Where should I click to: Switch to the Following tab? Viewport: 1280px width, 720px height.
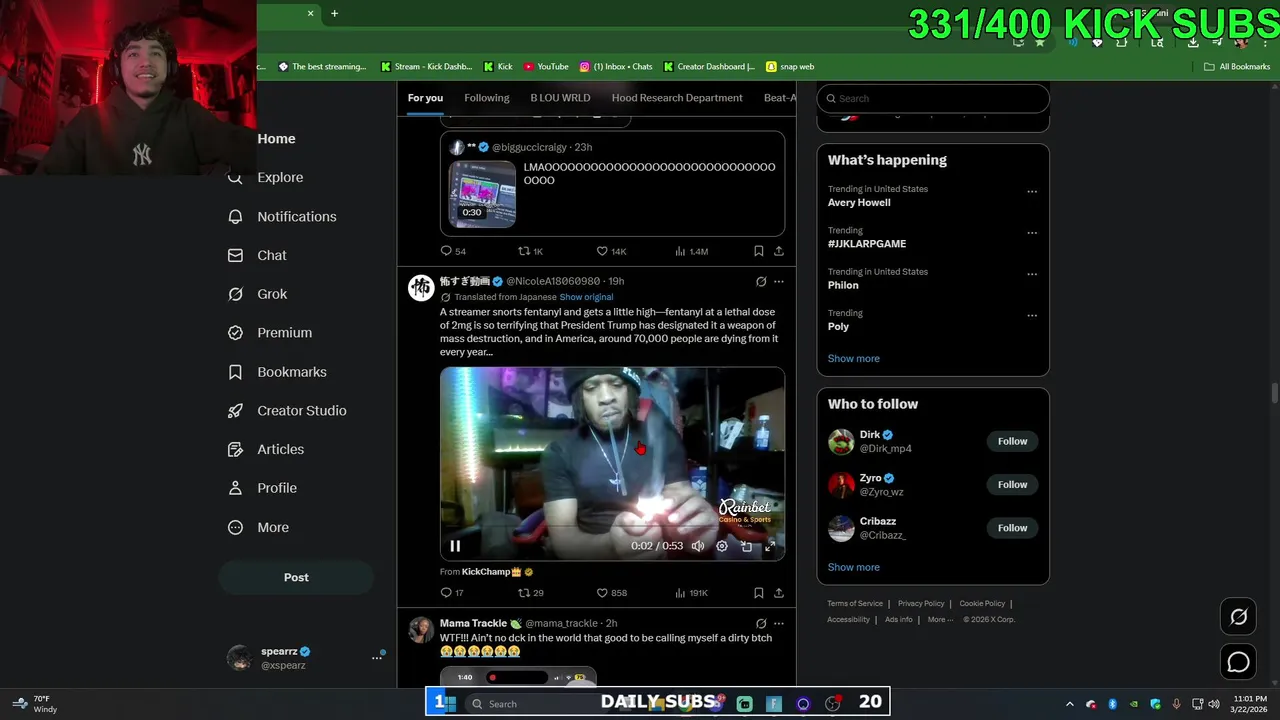[x=487, y=98]
